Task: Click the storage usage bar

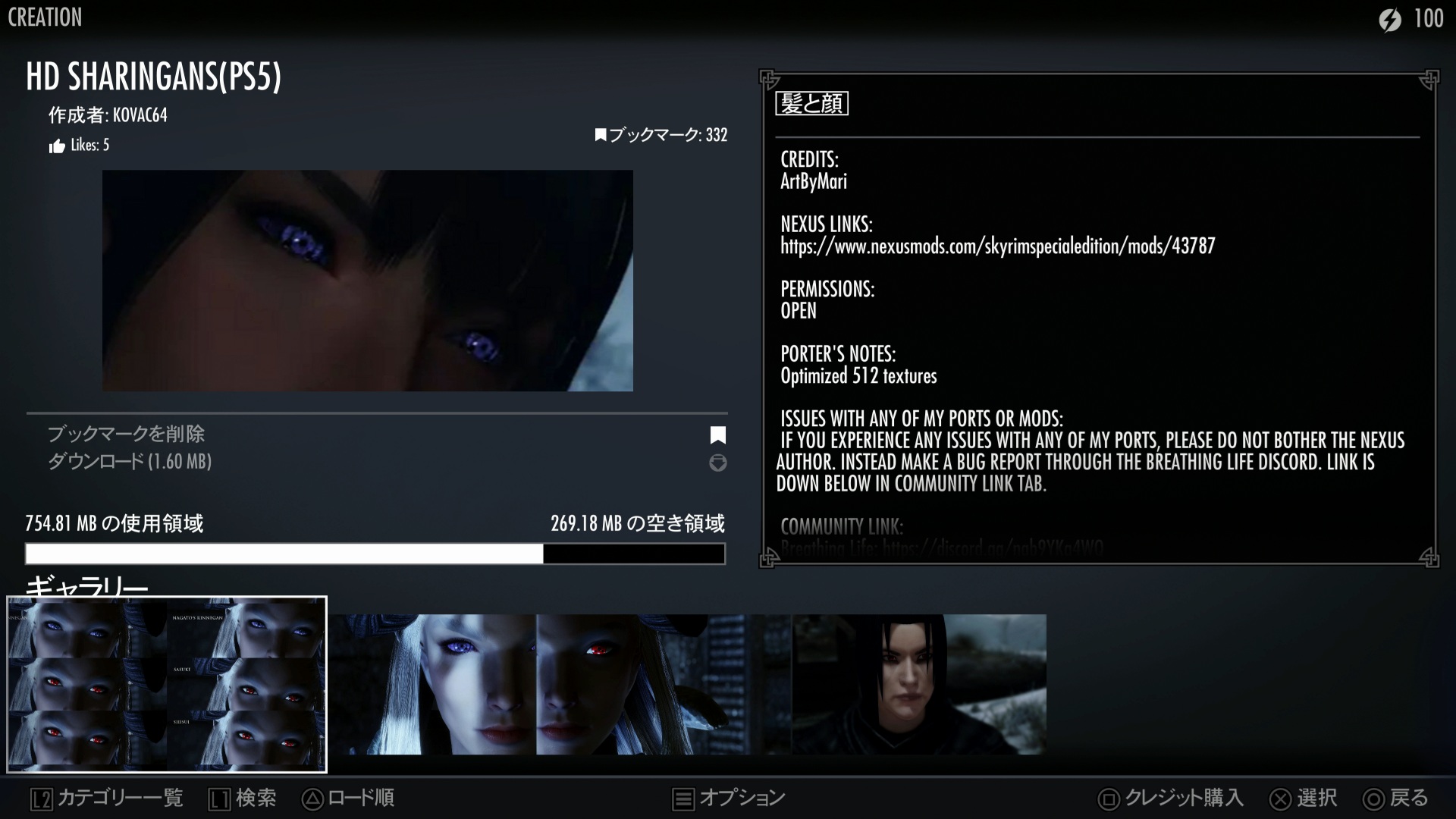Action: tap(375, 554)
